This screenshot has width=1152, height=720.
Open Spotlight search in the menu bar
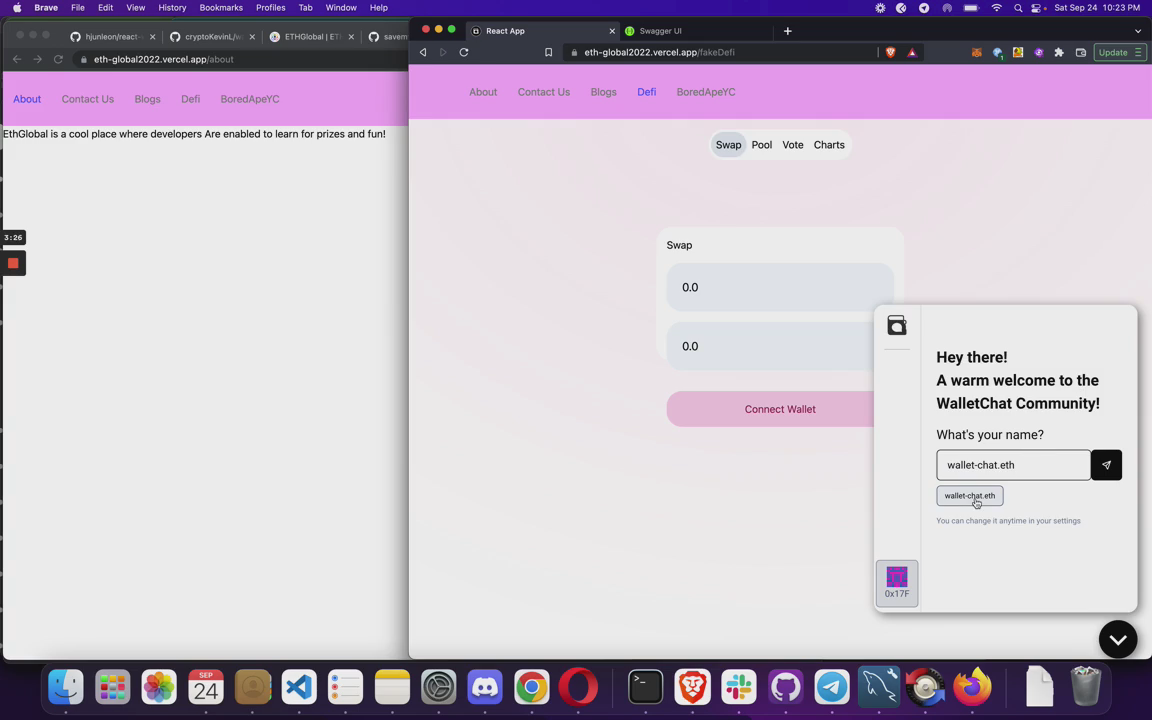[x=1018, y=8]
